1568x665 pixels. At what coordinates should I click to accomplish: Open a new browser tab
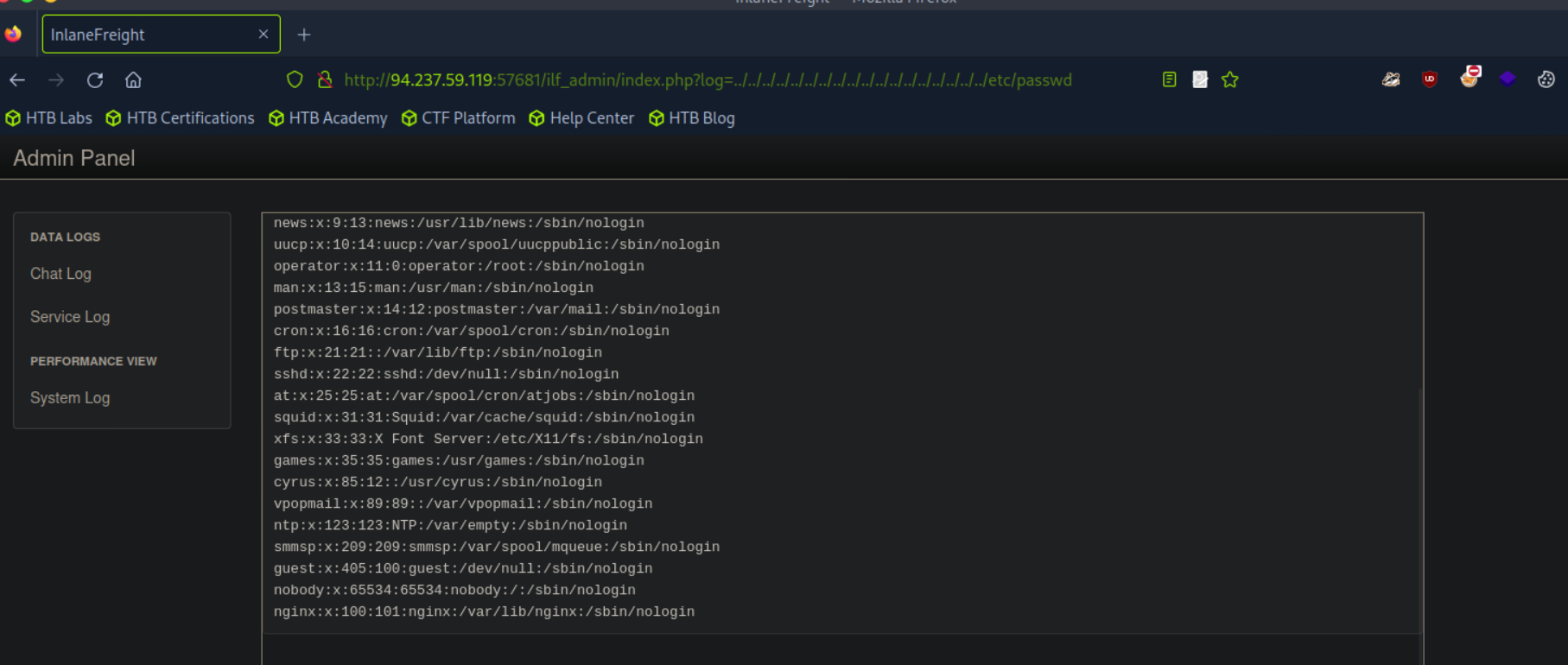pyautogui.click(x=304, y=35)
